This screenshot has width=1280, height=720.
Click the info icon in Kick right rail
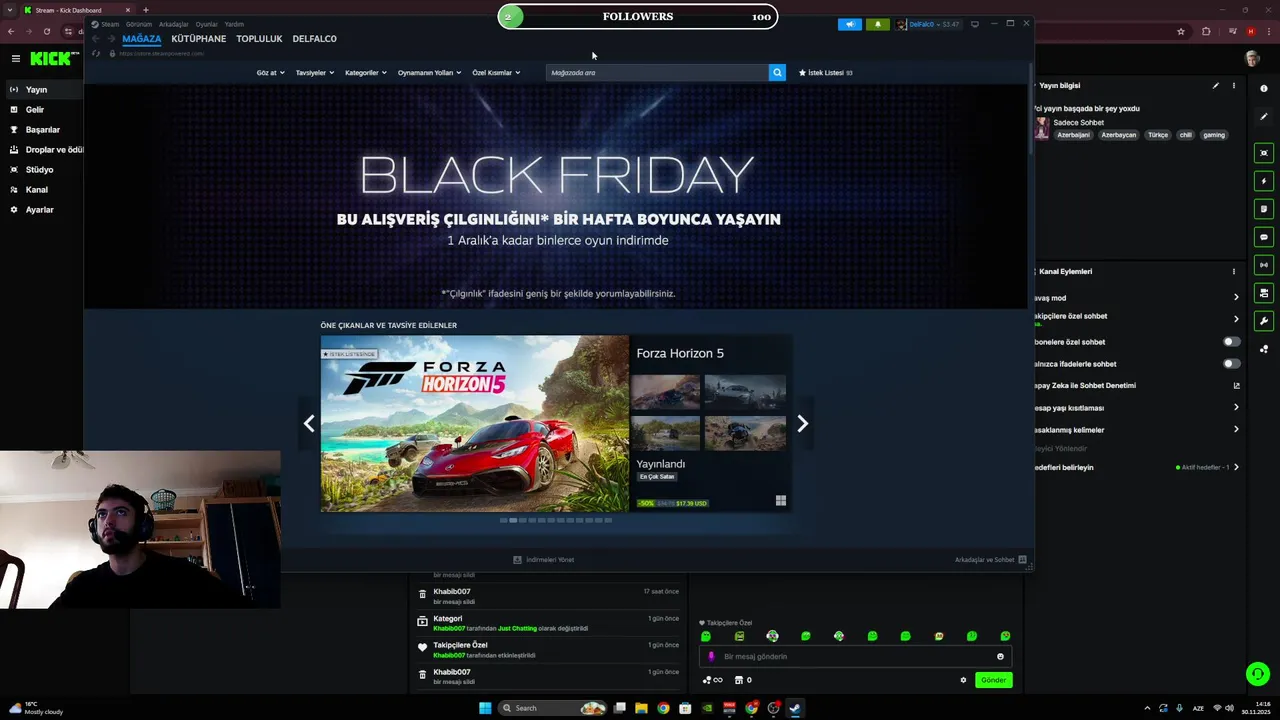pos(1264,89)
